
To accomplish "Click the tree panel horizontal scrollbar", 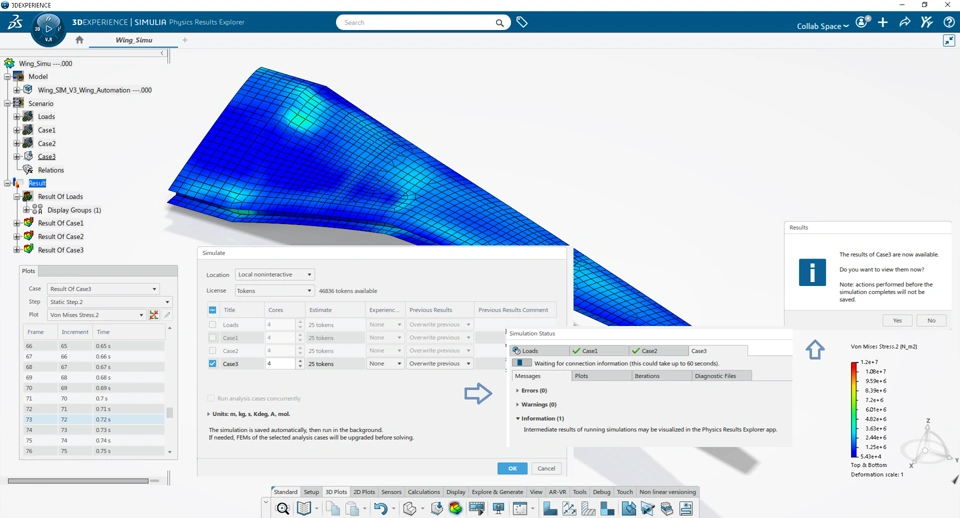I will point(78,481).
